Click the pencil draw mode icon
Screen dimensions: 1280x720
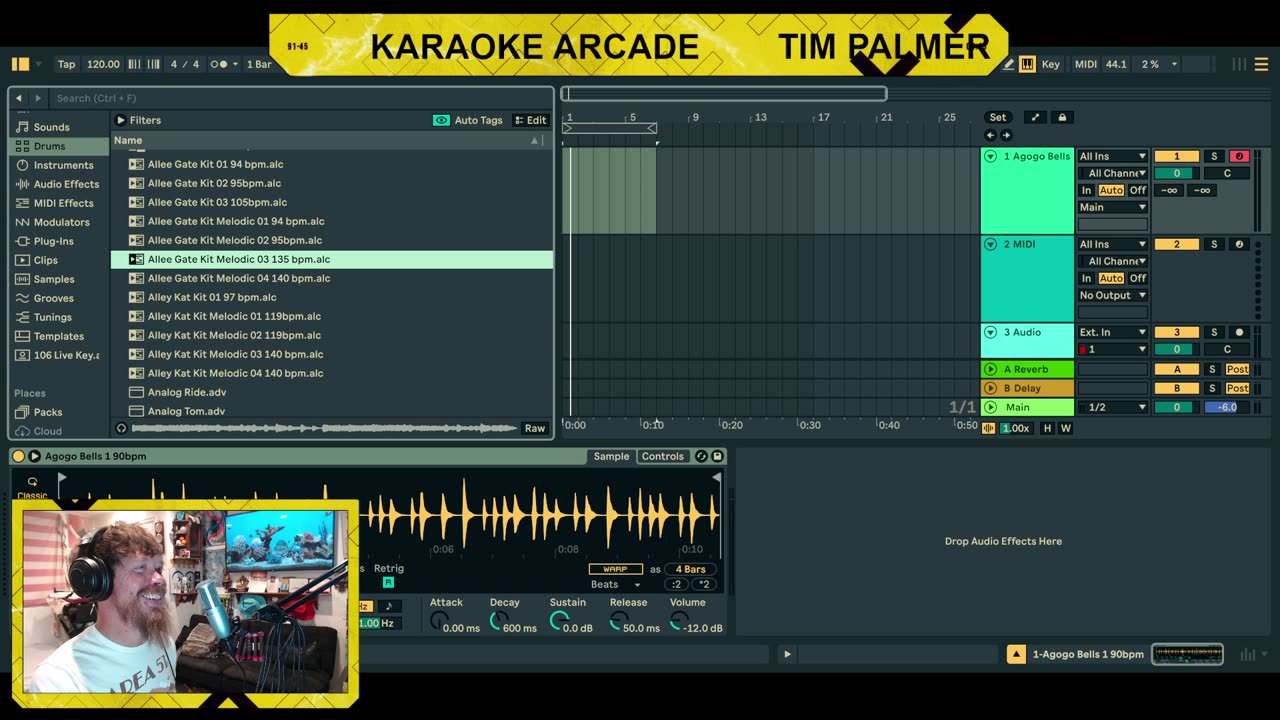tap(1006, 64)
